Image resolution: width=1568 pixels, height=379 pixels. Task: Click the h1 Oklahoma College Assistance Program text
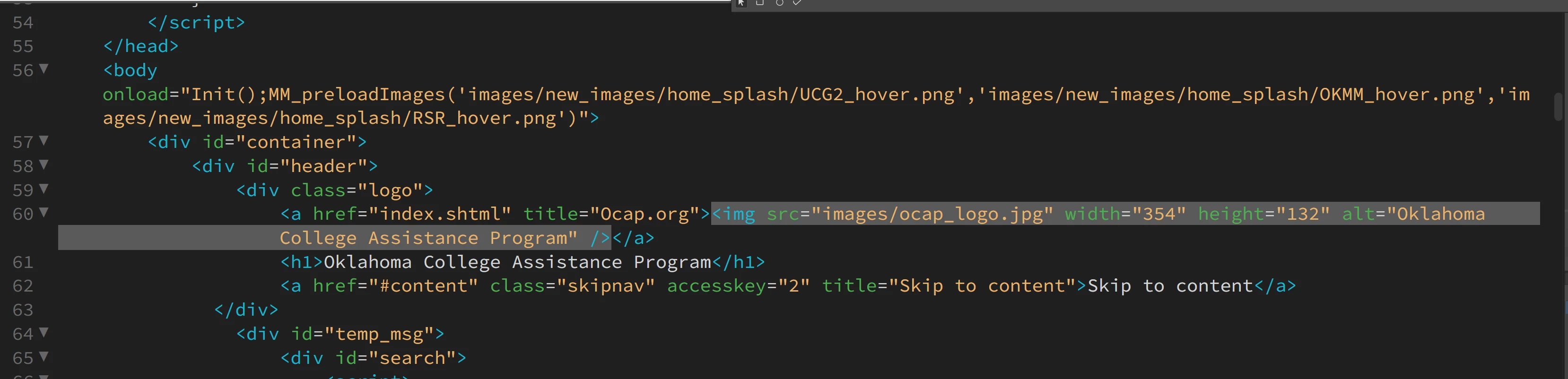[517, 262]
